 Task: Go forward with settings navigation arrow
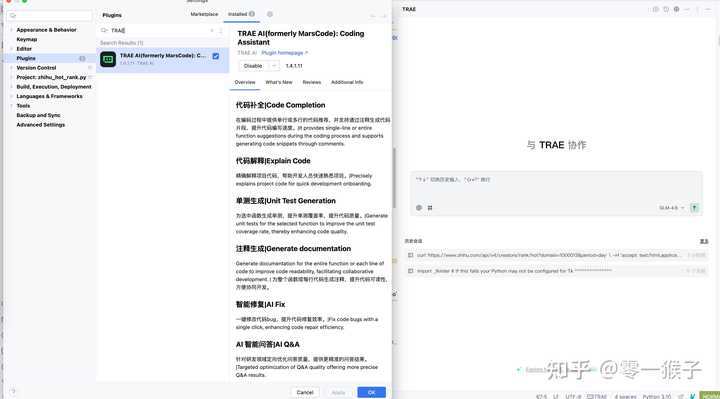click(x=384, y=16)
